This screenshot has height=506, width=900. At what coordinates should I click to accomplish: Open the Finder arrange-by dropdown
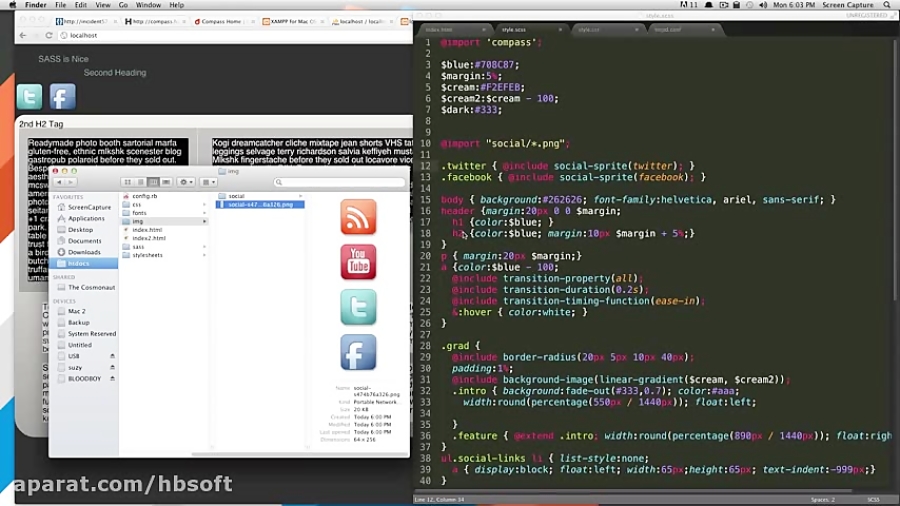(208, 182)
